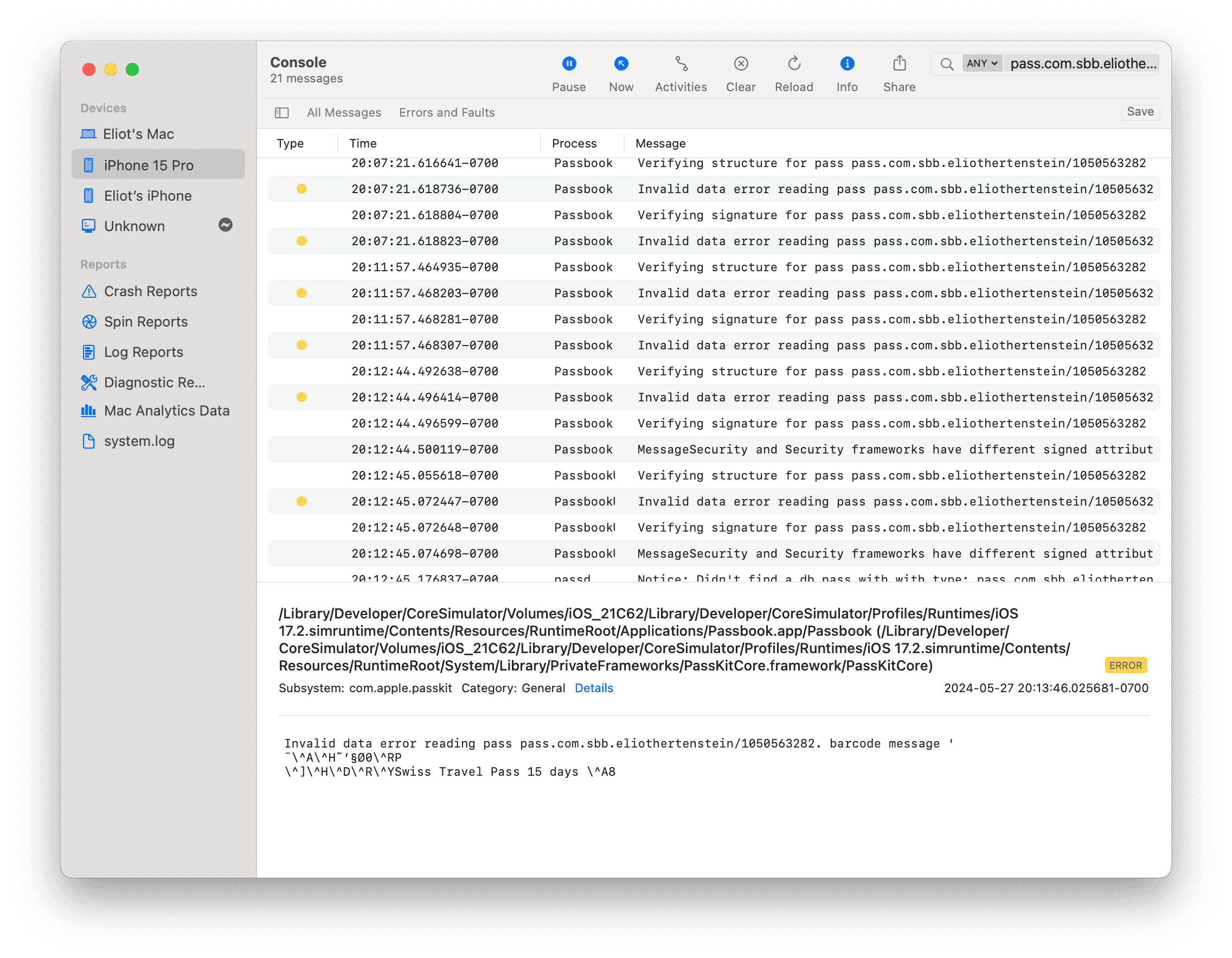Image resolution: width=1232 pixels, height=958 pixels.
Task: Select MessageSecurity row at 20:12:45.074698
Action: (714, 553)
